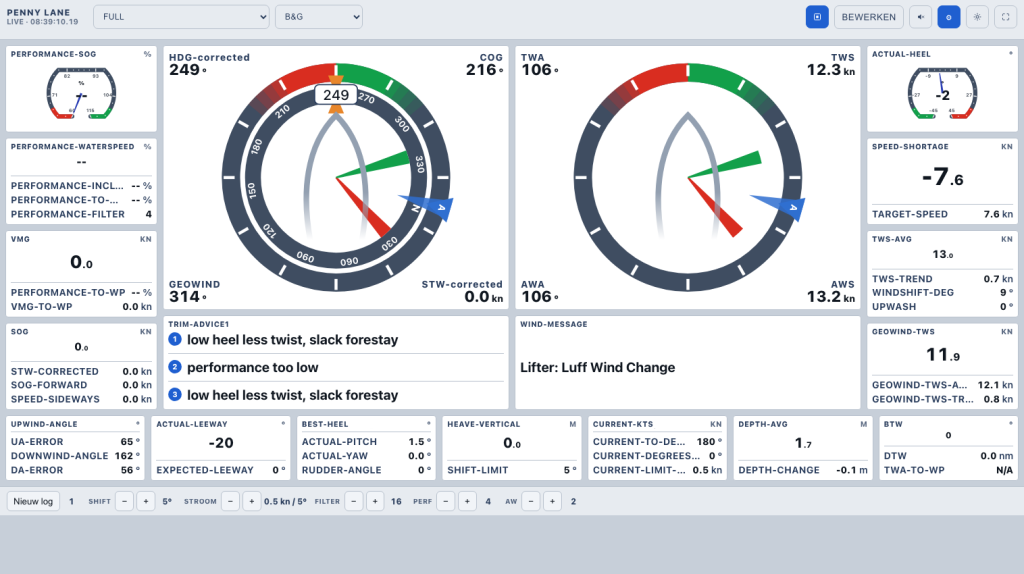Click the AWA 106 value

[539, 296]
